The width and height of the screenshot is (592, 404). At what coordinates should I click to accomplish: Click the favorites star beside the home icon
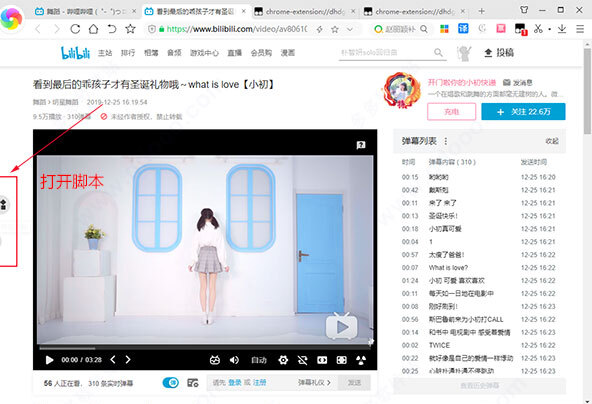pyautogui.click(x=130, y=29)
